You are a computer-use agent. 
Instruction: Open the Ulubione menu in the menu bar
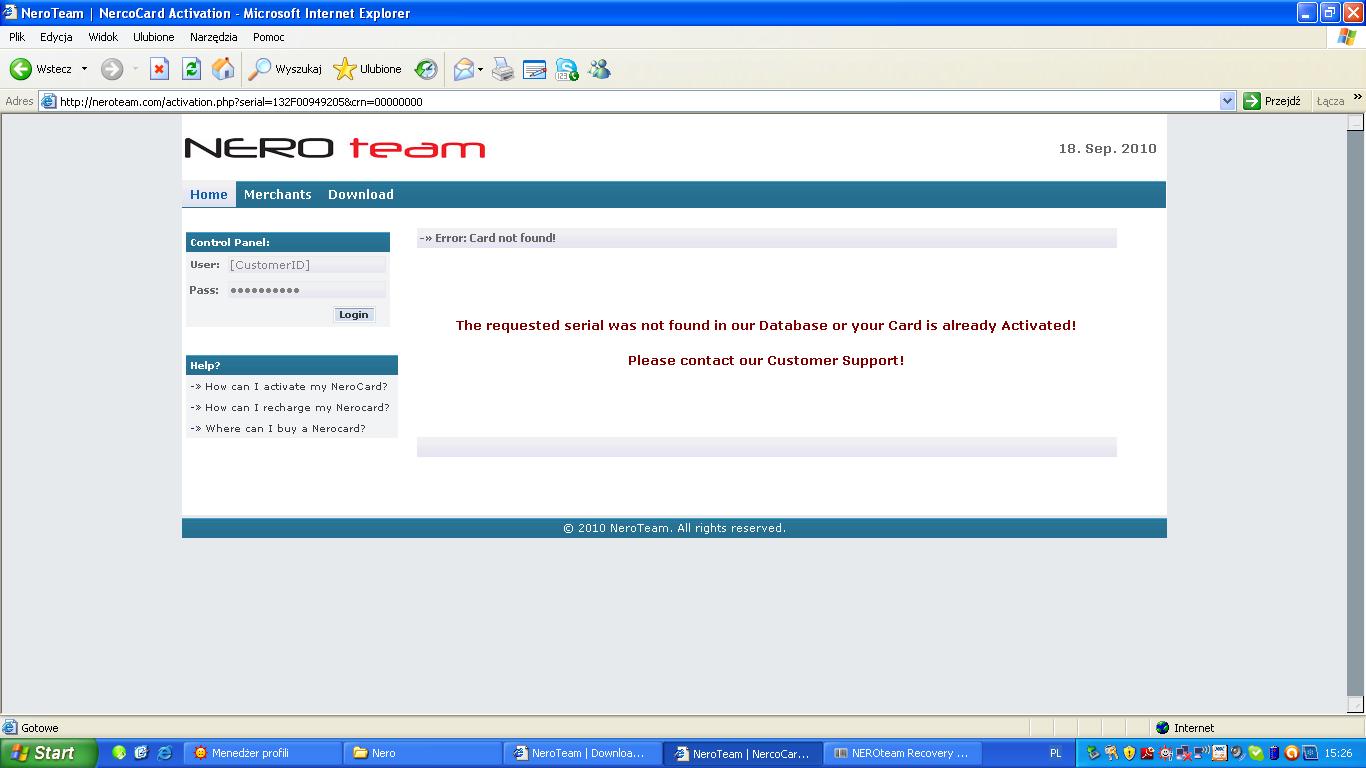click(154, 37)
